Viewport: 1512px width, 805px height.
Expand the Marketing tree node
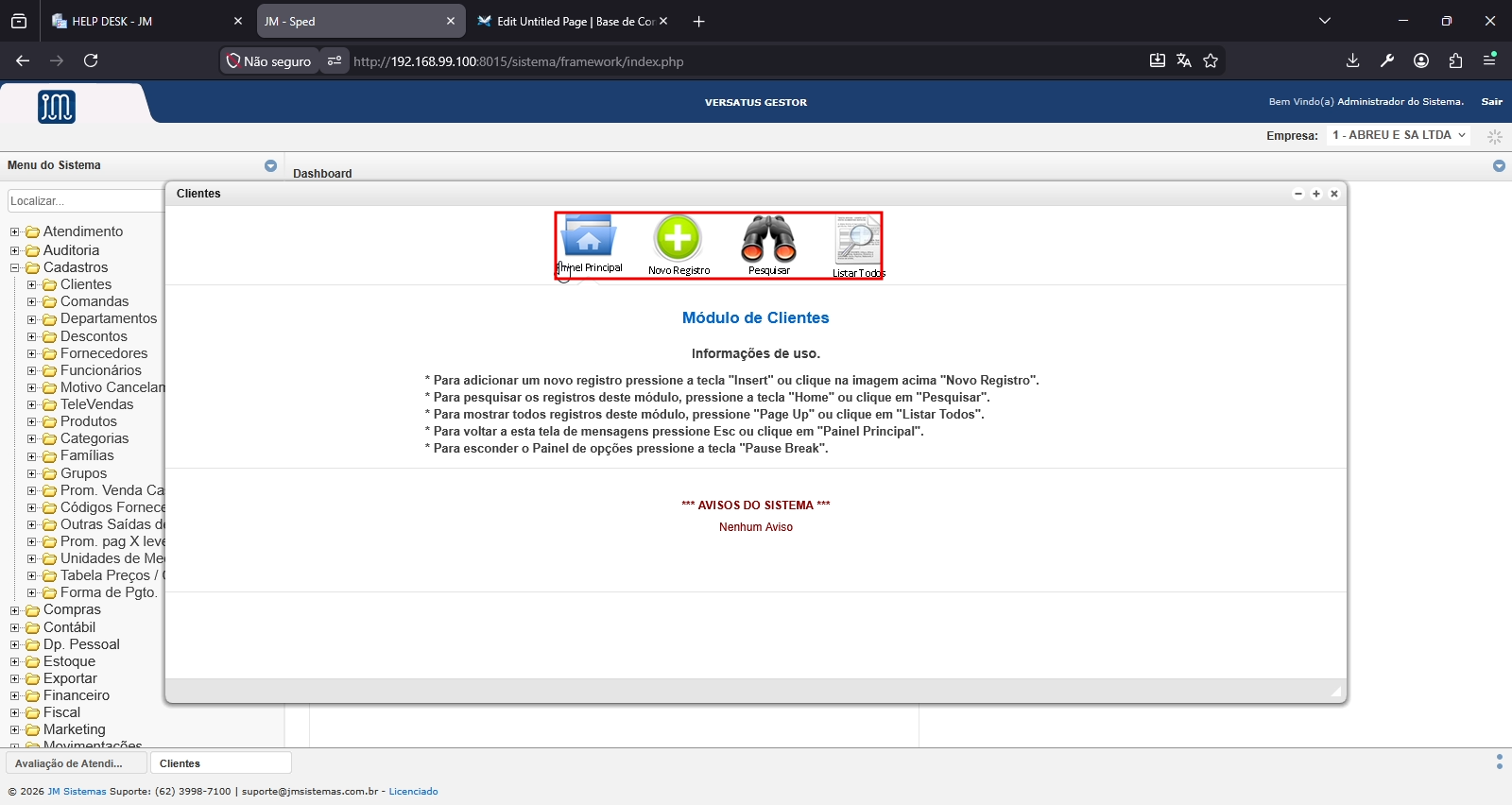(x=15, y=729)
